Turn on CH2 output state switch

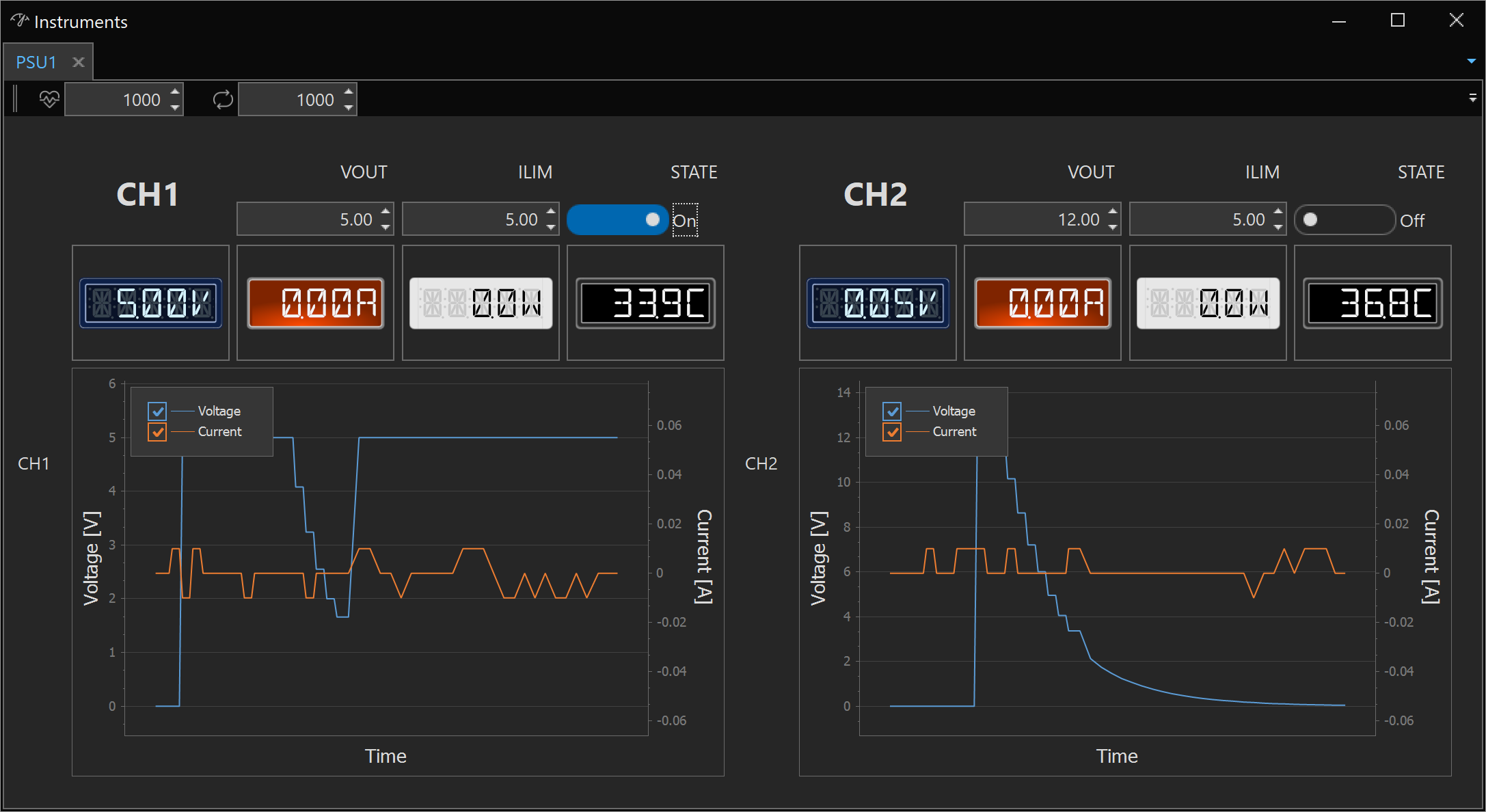point(1345,220)
